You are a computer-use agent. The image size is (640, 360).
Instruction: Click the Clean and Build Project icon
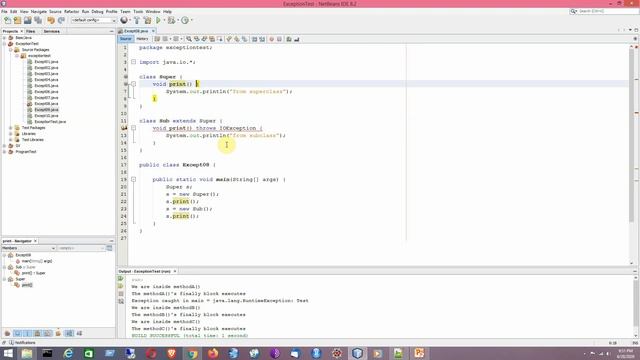click(x=147, y=20)
